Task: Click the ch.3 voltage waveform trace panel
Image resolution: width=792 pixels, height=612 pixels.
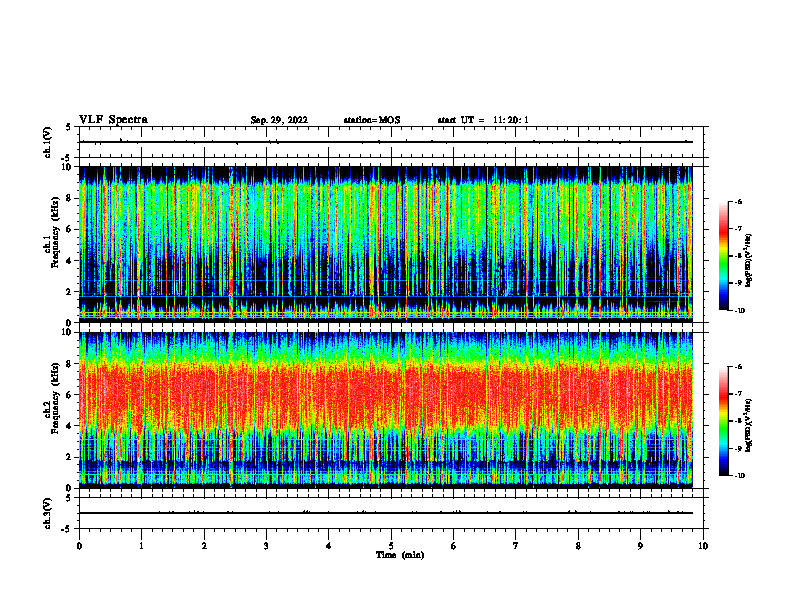Action: (x=391, y=513)
